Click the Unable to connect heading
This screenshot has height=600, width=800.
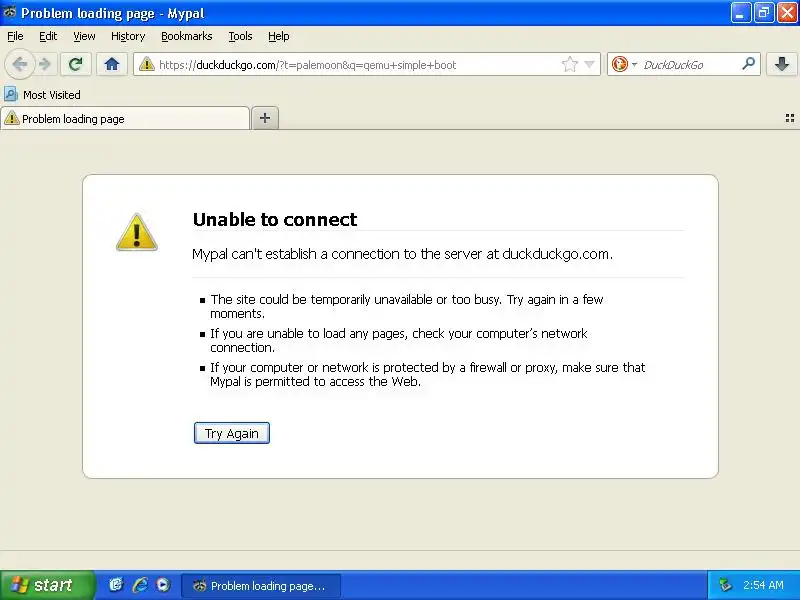tap(274, 219)
